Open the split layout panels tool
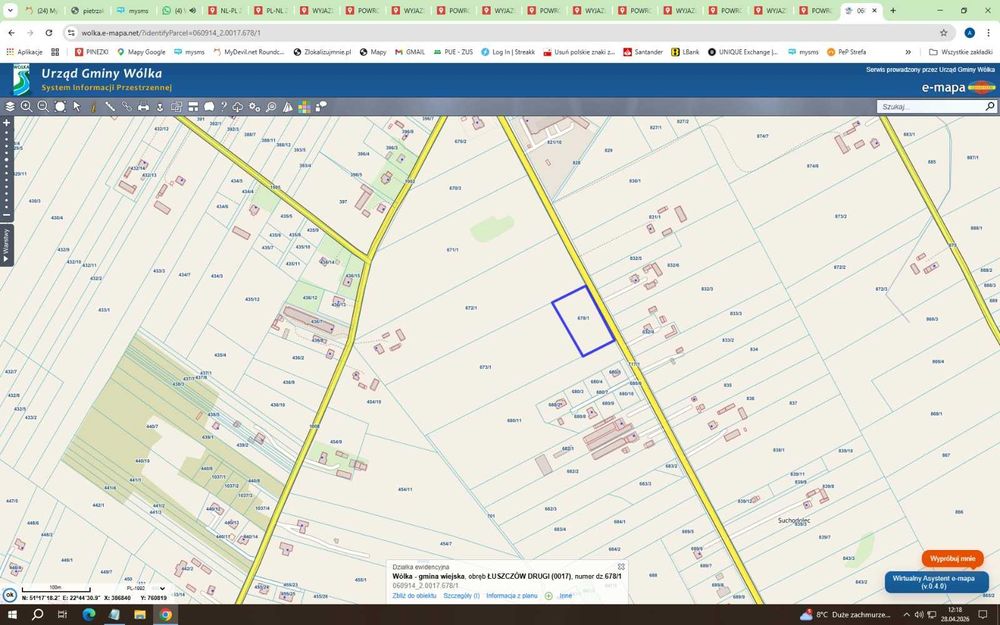The width and height of the screenshot is (1000, 625). coord(193,107)
